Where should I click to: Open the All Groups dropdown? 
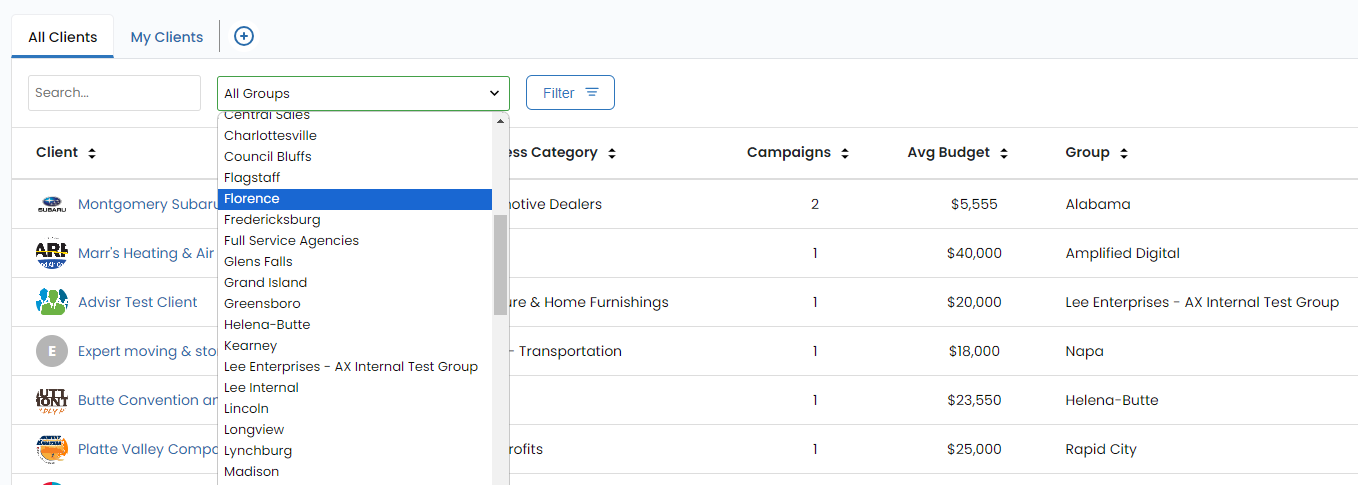click(362, 93)
